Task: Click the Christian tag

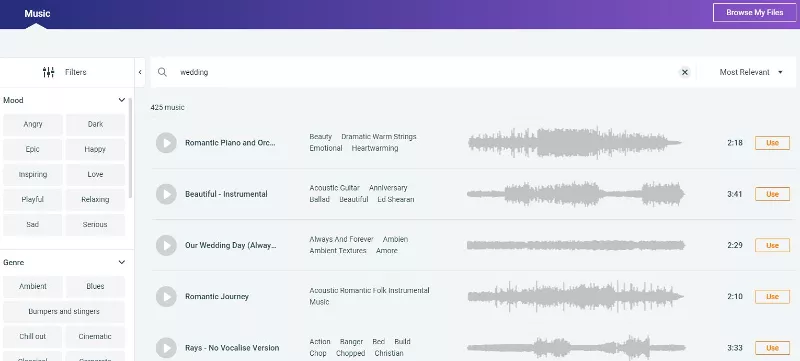Action: (x=389, y=353)
